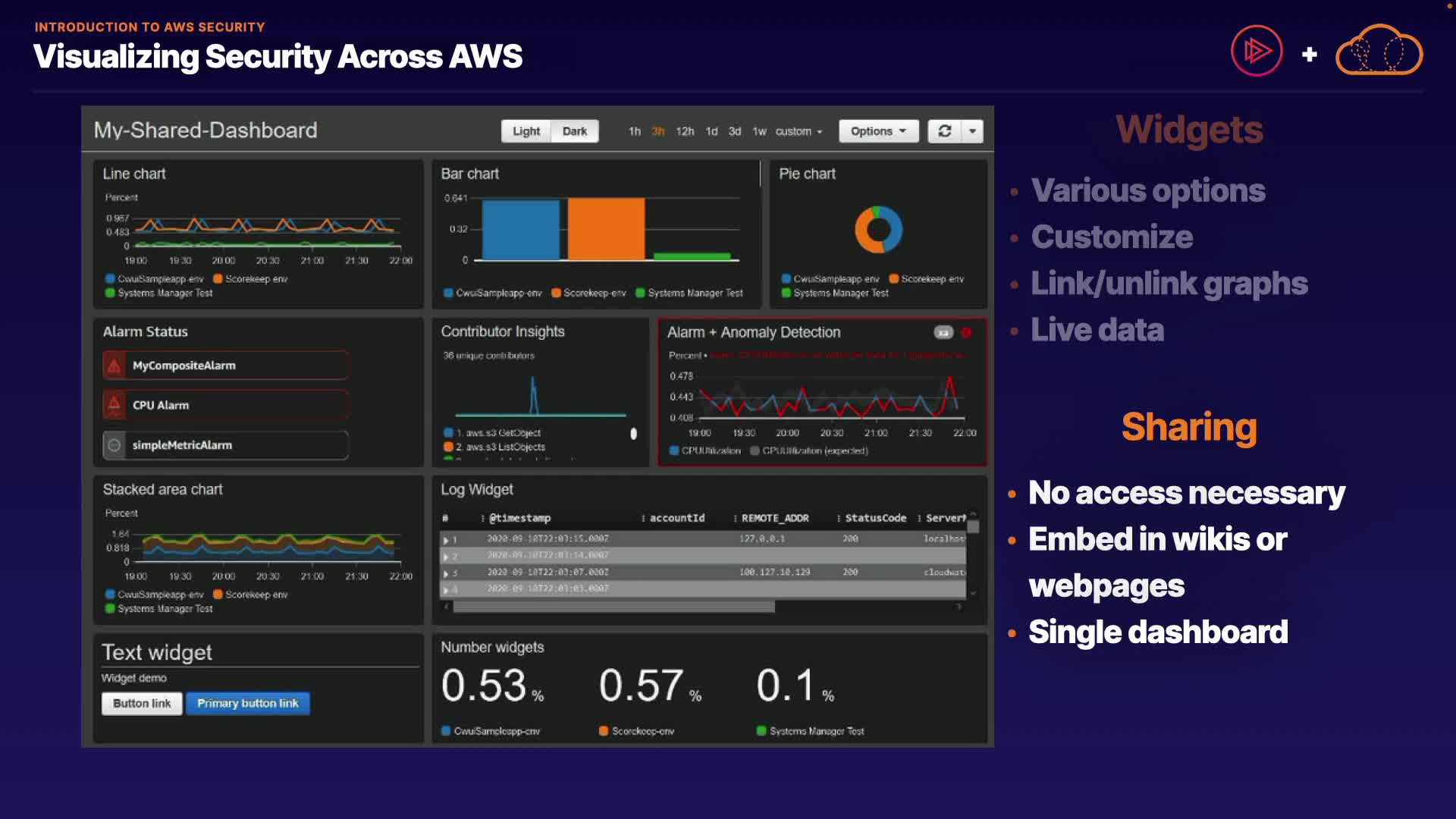Image resolution: width=1456 pixels, height=819 pixels.
Task: Click the Pluralsight play logo icon
Action: (1256, 52)
